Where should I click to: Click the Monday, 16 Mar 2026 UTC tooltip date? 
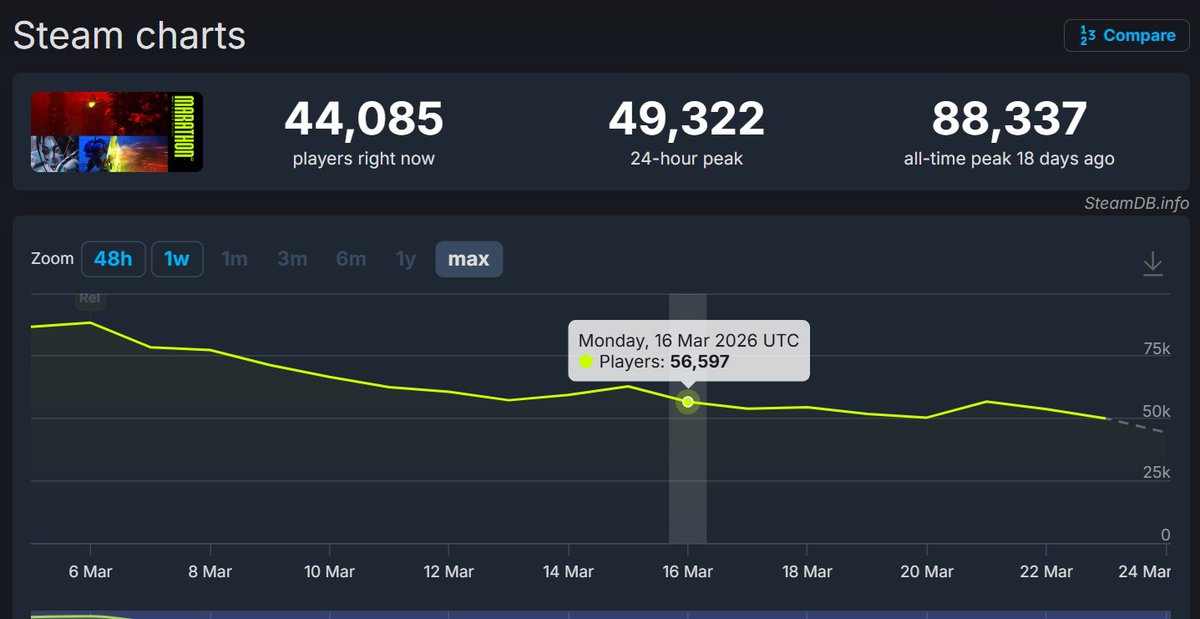point(688,340)
